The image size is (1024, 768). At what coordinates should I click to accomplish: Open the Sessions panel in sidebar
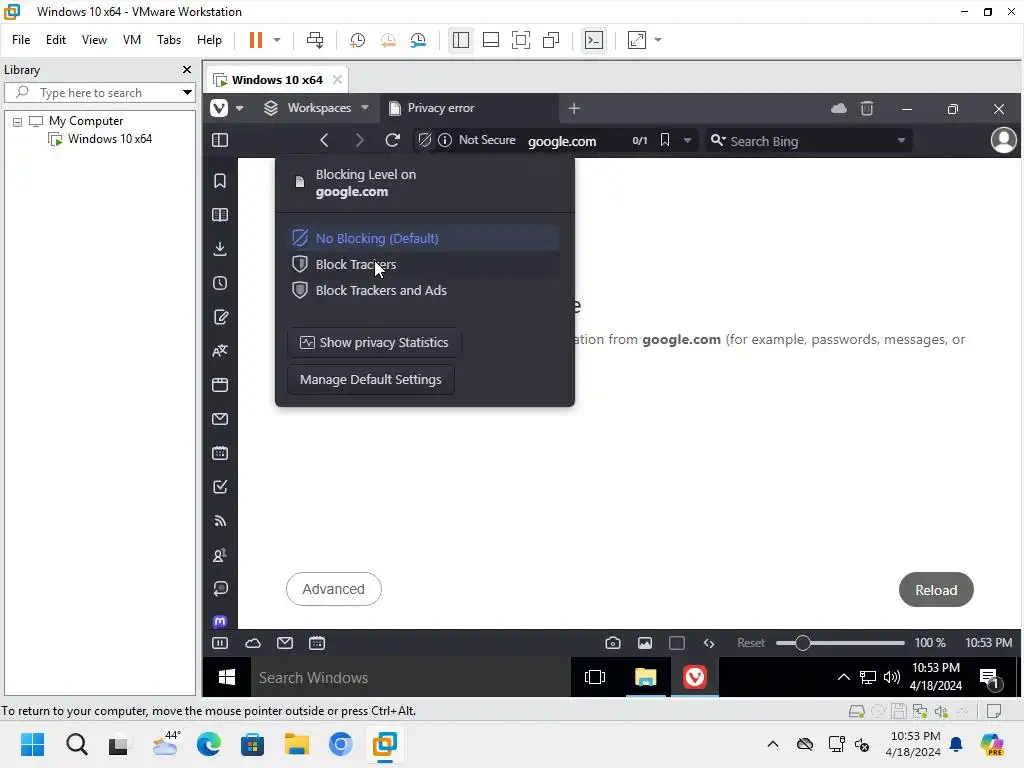coord(220,588)
